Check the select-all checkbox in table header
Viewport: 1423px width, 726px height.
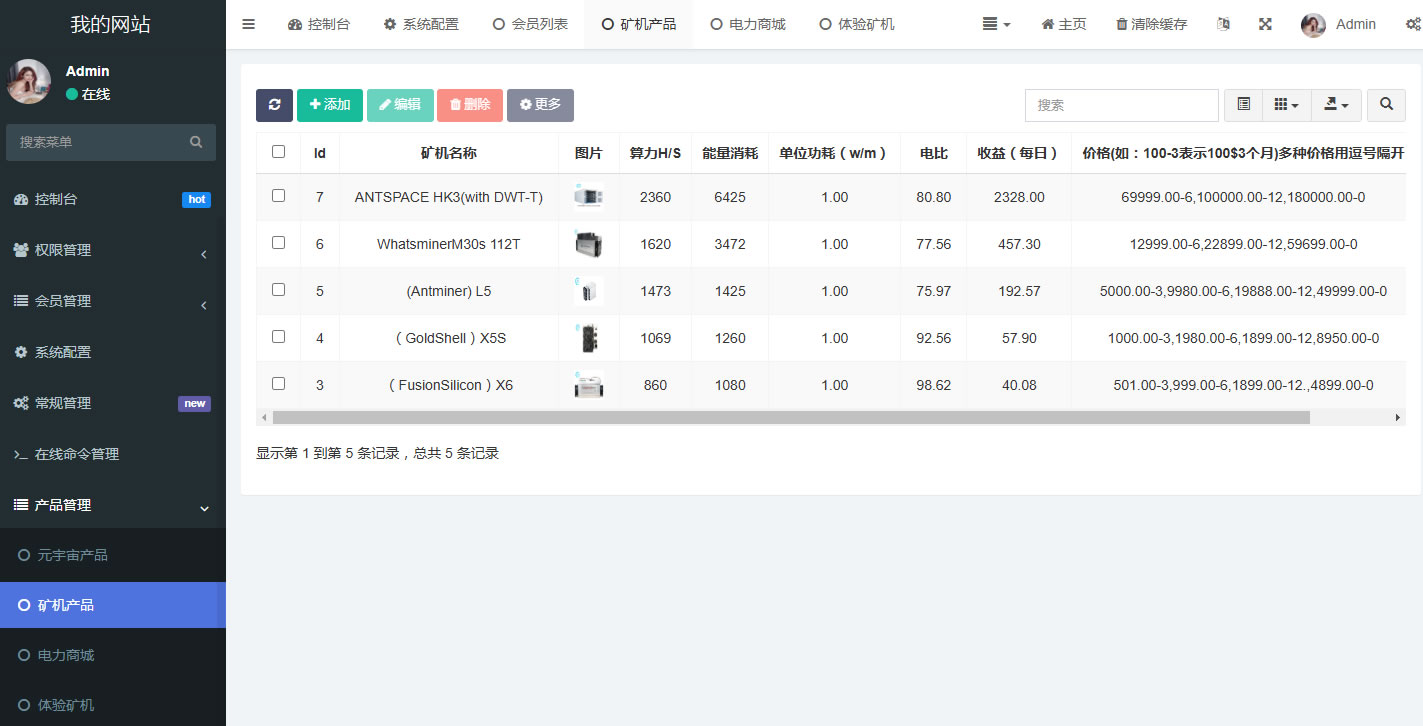(278, 152)
